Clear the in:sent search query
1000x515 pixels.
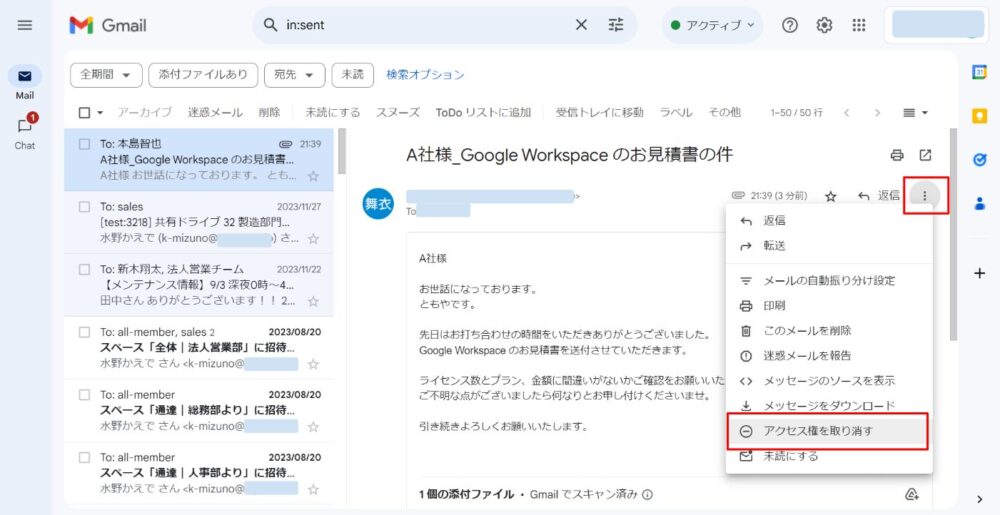(x=581, y=25)
